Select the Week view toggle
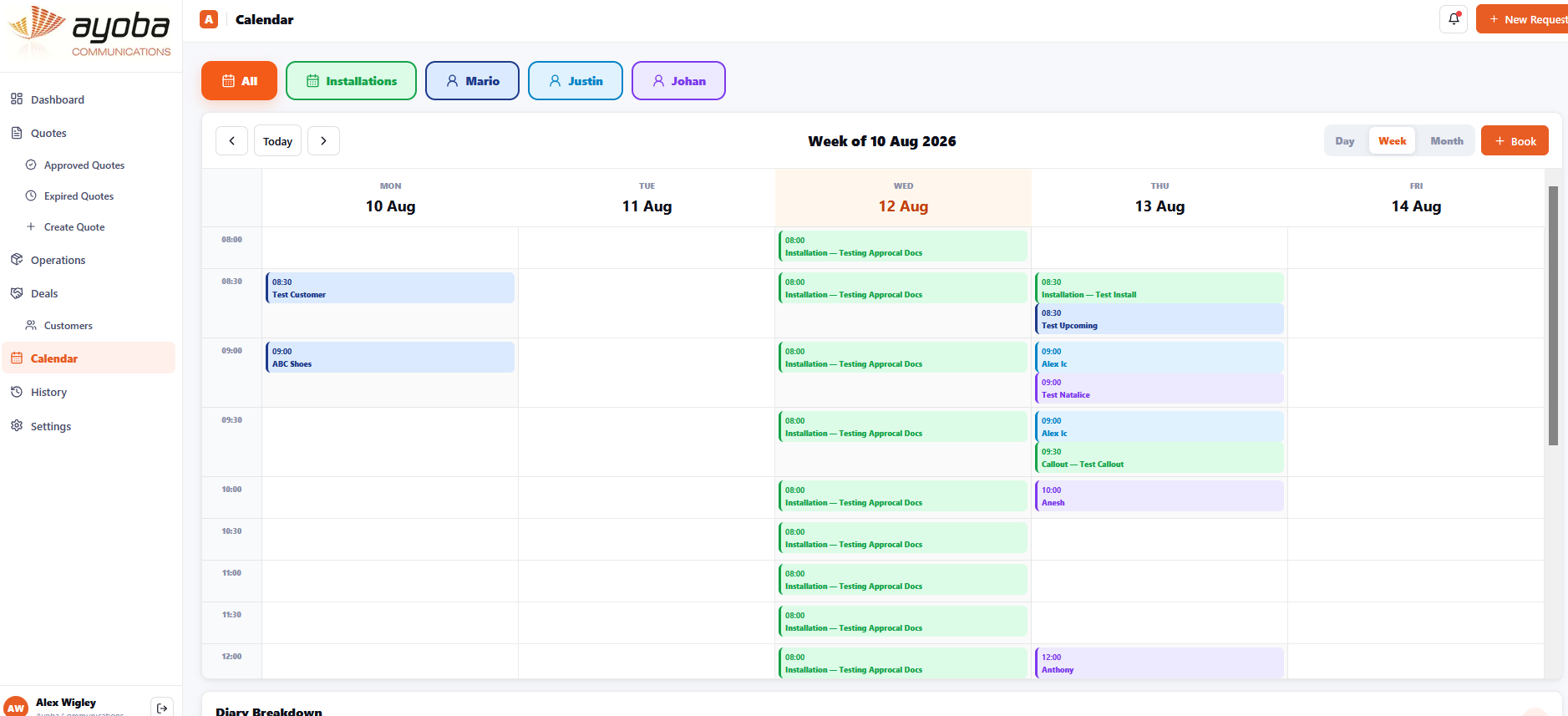The height and width of the screenshot is (716, 1568). (1392, 141)
